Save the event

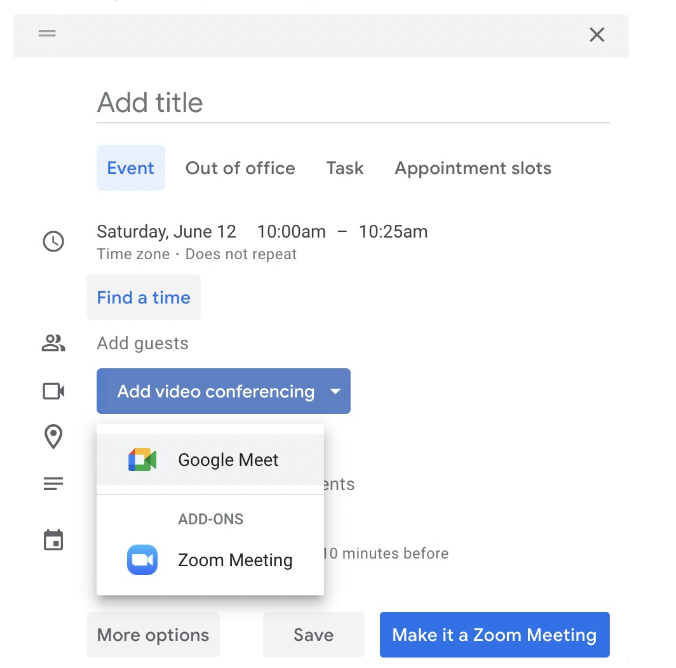[313, 634]
